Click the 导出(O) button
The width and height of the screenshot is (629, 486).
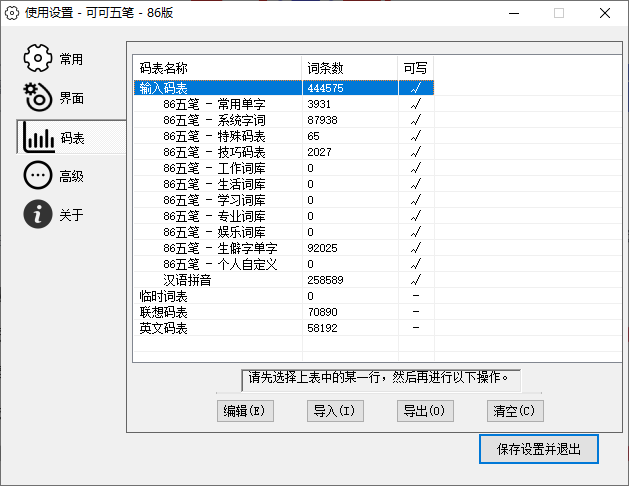coord(425,411)
